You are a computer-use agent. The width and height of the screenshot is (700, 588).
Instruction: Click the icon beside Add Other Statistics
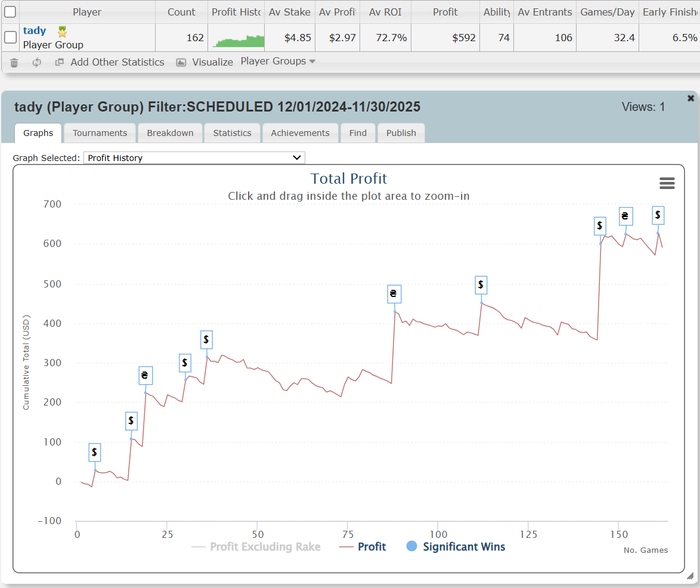coord(59,63)
